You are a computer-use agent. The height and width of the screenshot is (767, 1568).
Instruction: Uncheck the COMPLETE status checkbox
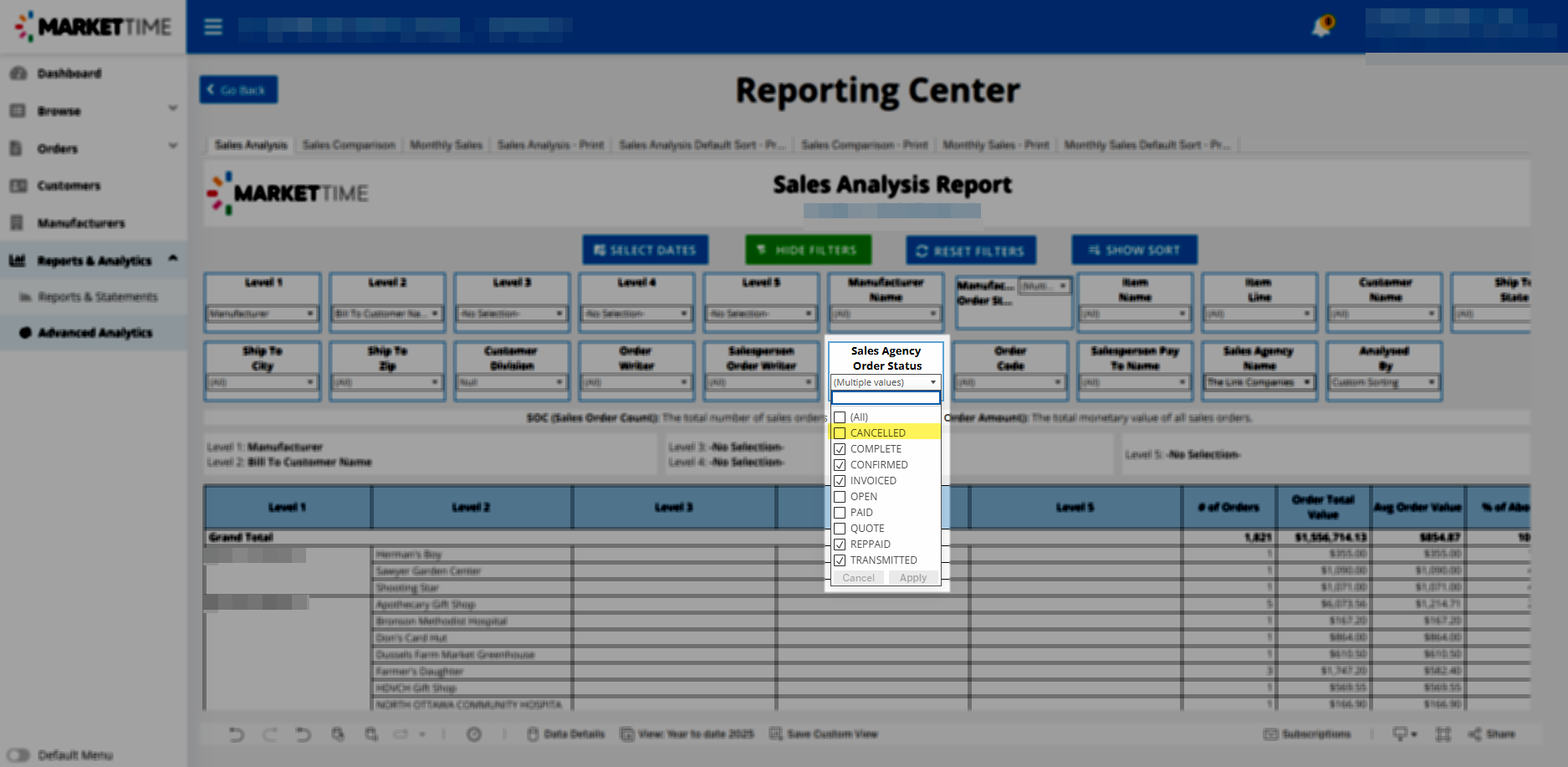click(840, 449)
